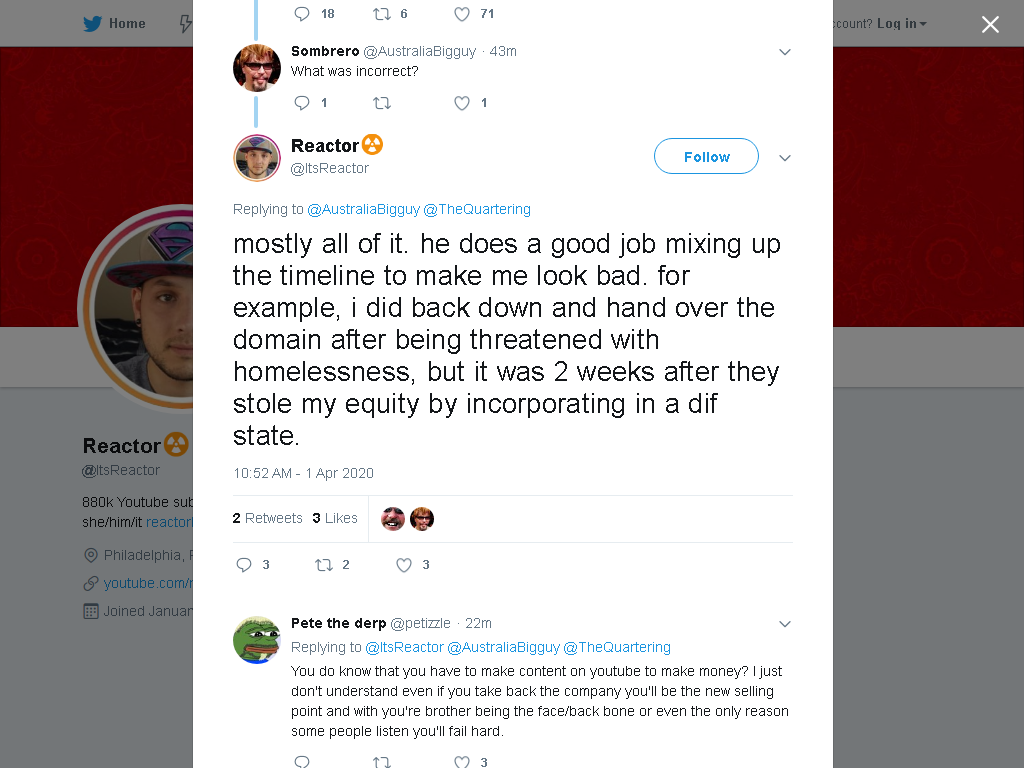
Task: Open the youtube.com profile link
Action: pos(148,583)
